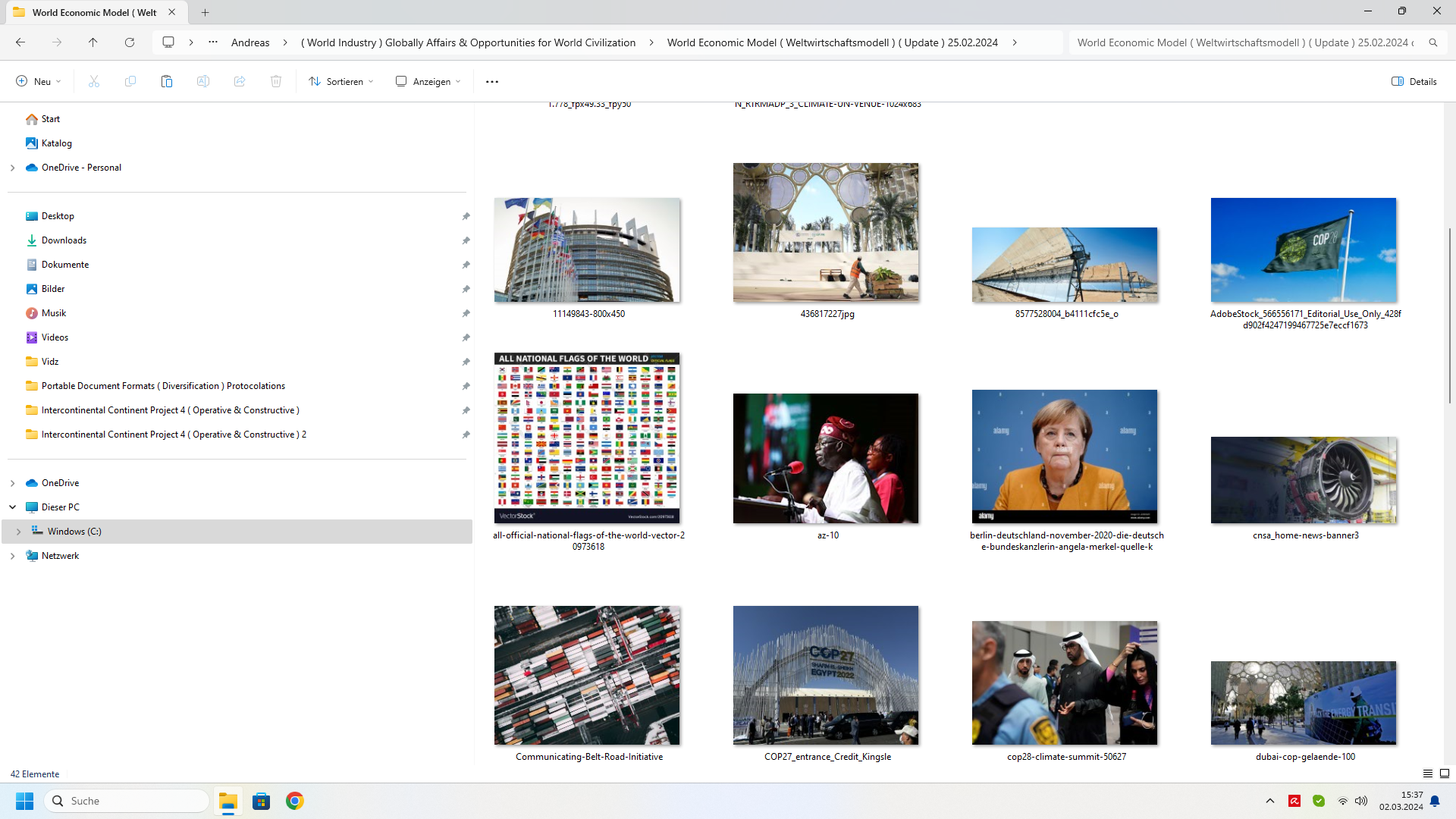Viewport: 1456px width, 819px height.
Task: Expand the Windows (C:) drive node
Action: tap(18, 532)
